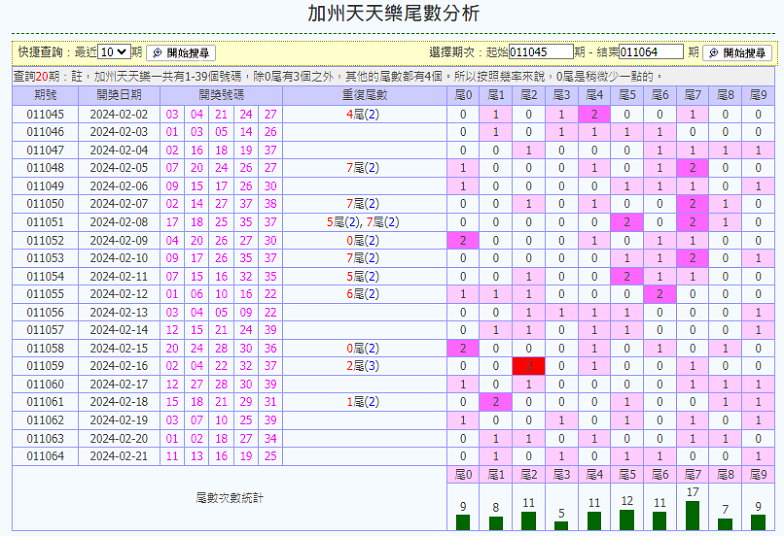This screenshot has height=536, width=784.
Task: Click the date 2024-02-16
Action: tap(119, 366)
